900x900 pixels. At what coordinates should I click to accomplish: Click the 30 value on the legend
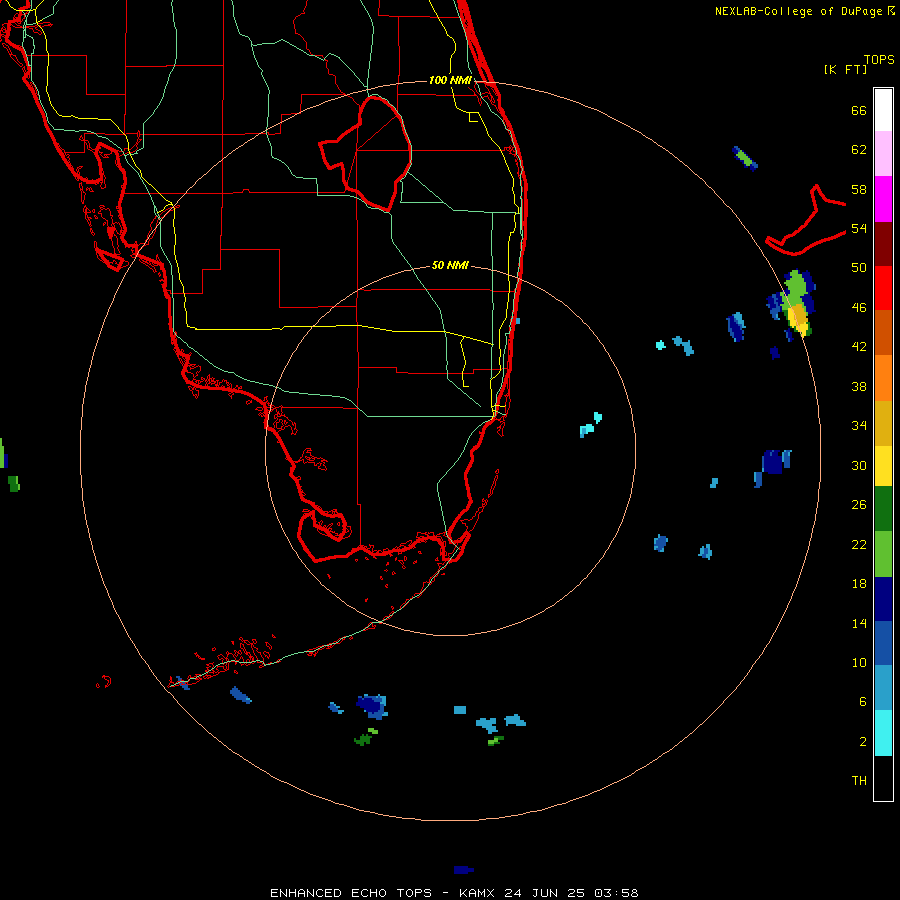(859, 465)
